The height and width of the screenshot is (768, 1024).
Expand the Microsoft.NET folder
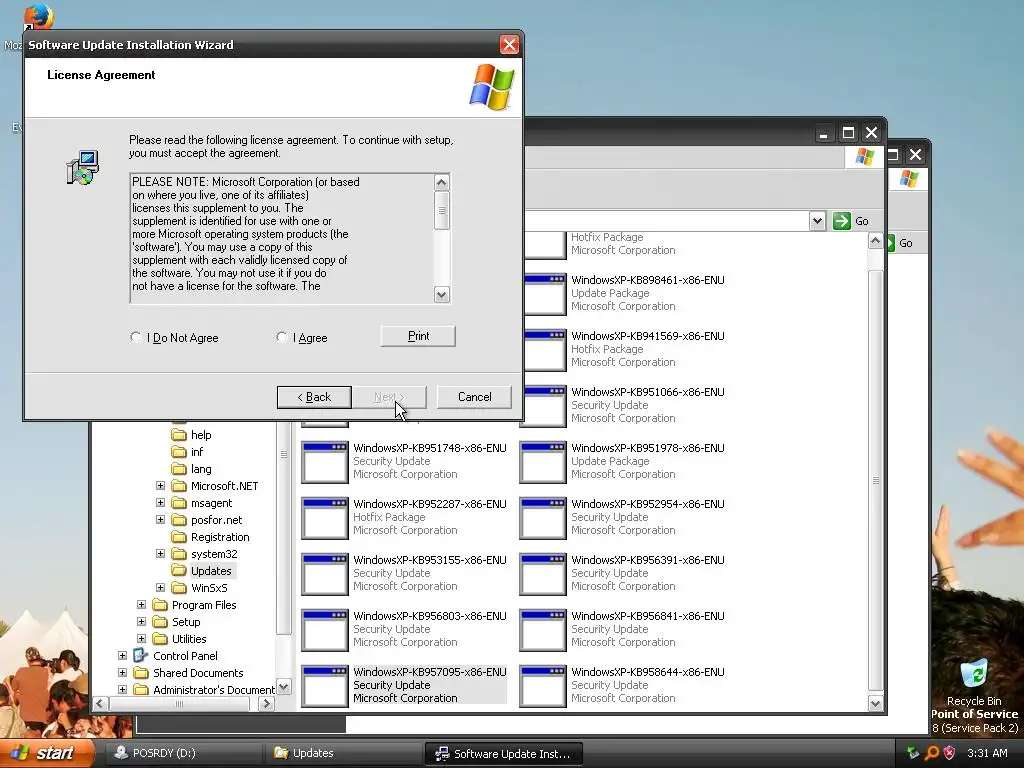click(160, 485)
